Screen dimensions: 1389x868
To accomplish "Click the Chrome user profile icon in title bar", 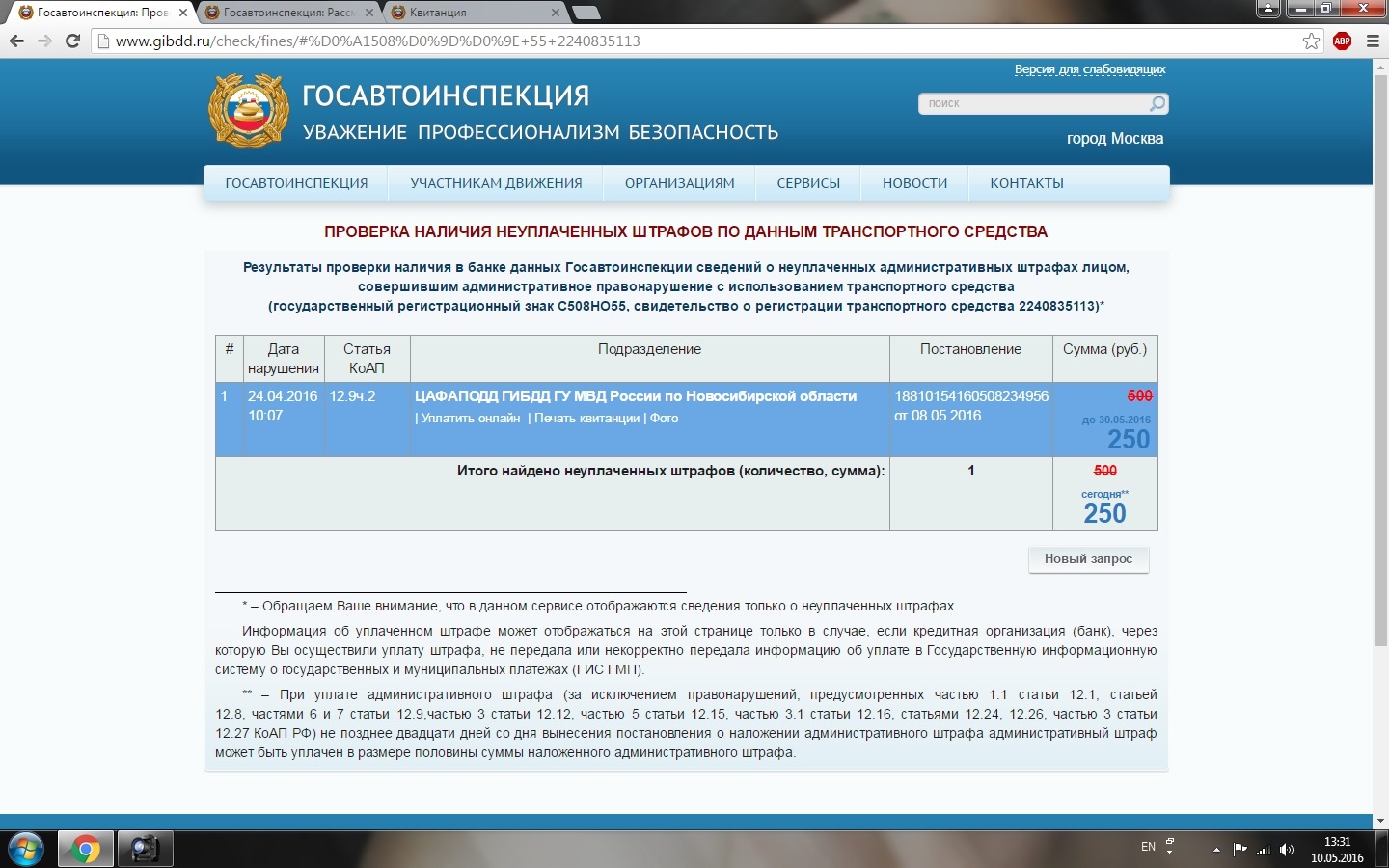I will coord(1267,9).
